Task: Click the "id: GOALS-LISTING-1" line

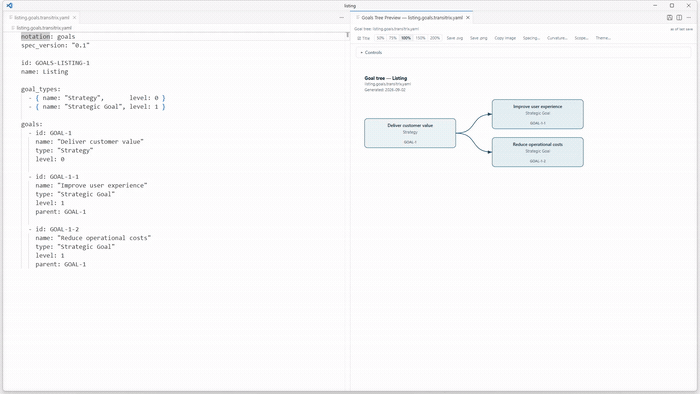Action: click(55, 63)
